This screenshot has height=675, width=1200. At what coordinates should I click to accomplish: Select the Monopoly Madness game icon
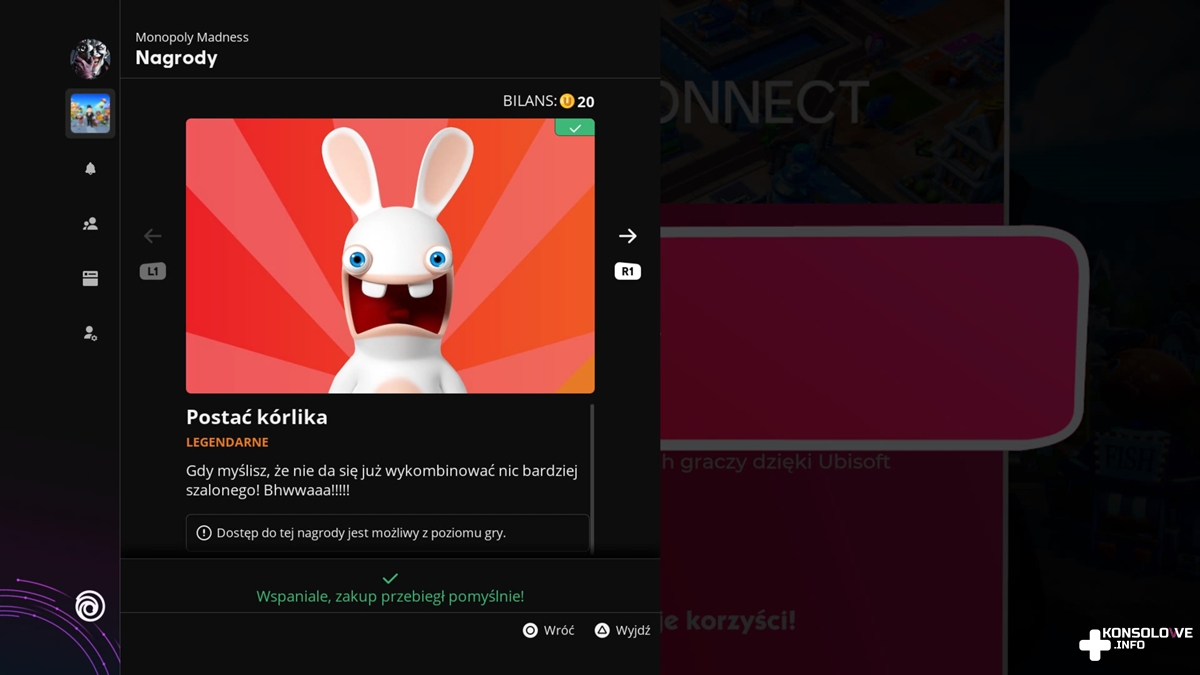90,113
